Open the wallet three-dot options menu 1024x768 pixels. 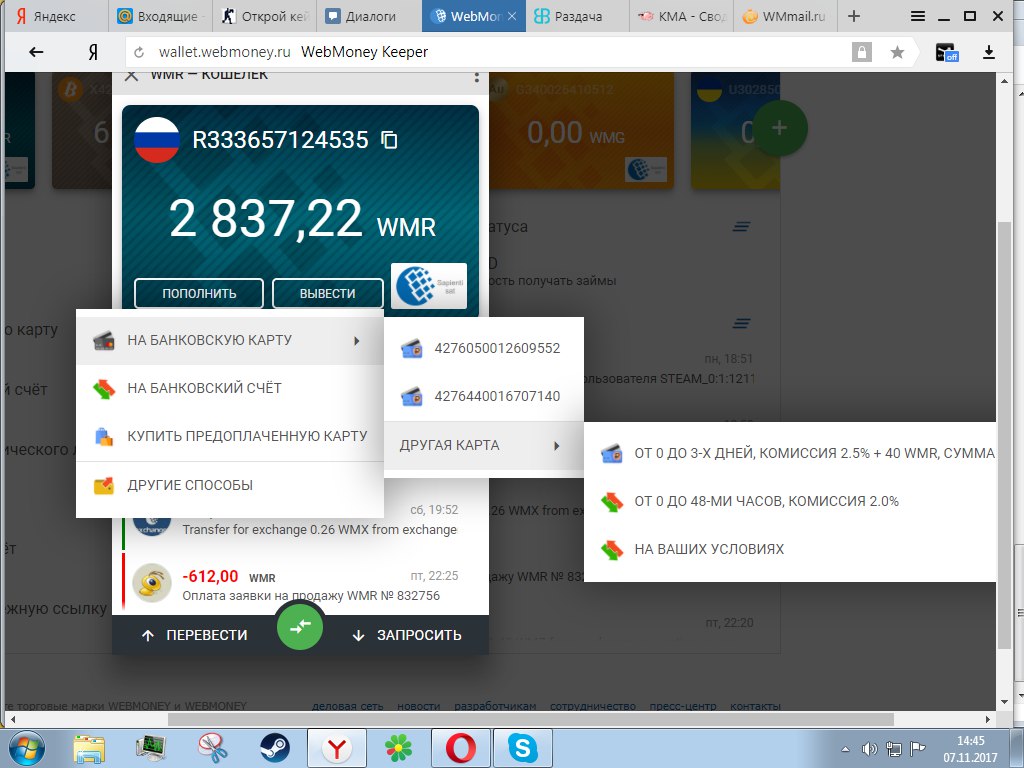pyautogui.click(x=477, y=77)
